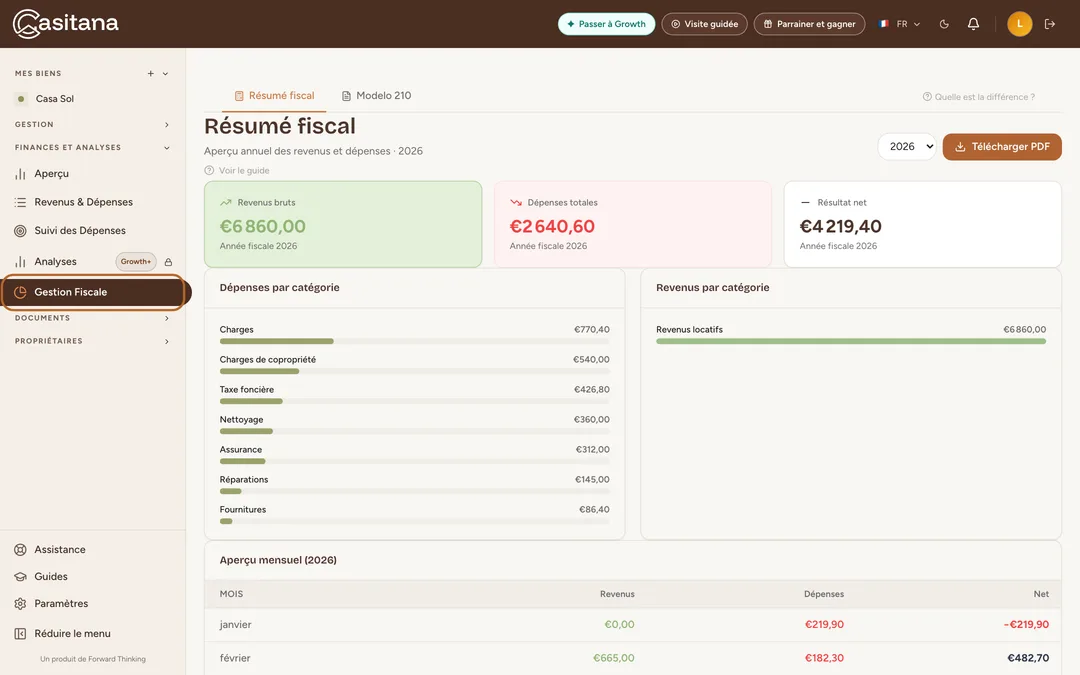Click the Revenus locatifs progress bar

[x=851, y=341]
